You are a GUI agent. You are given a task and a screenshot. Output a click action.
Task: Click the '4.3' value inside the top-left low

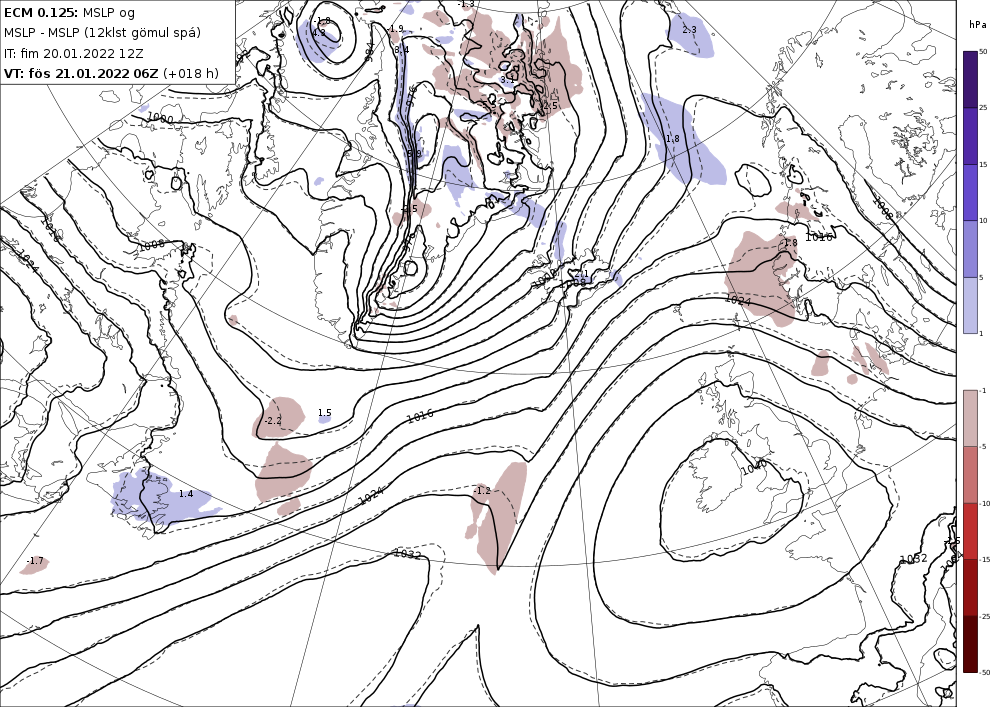(x=319, y=33)
